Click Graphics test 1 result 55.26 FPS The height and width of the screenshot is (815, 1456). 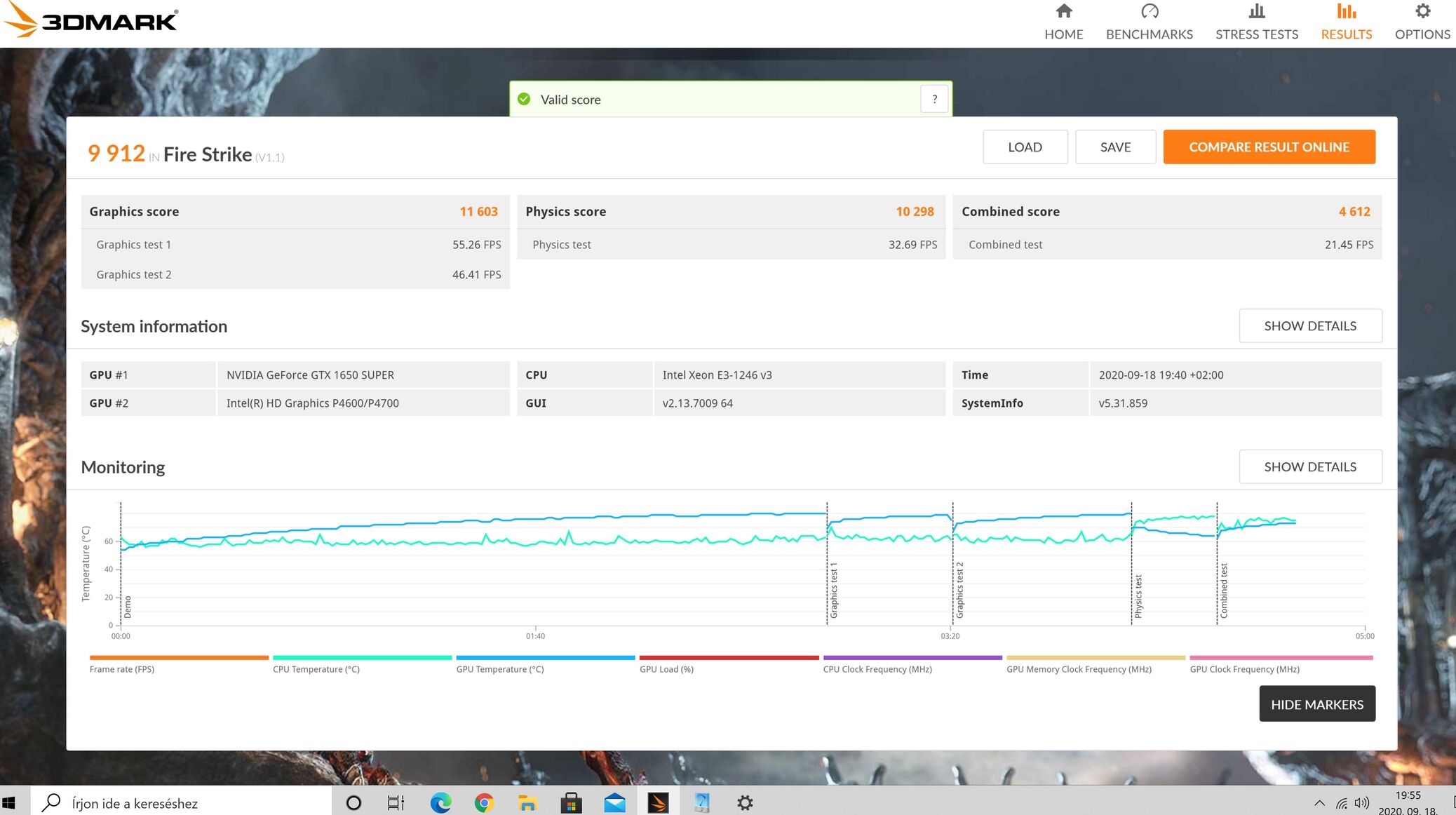(477, 245)
